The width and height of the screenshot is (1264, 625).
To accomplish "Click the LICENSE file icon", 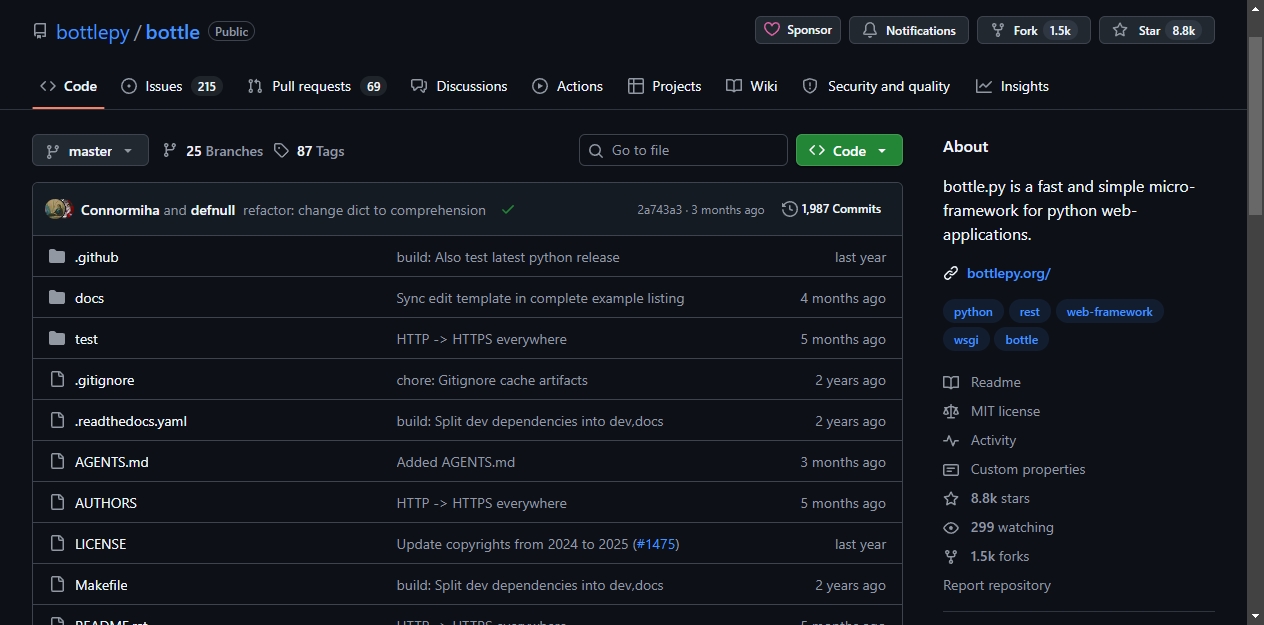I will 57,544.
